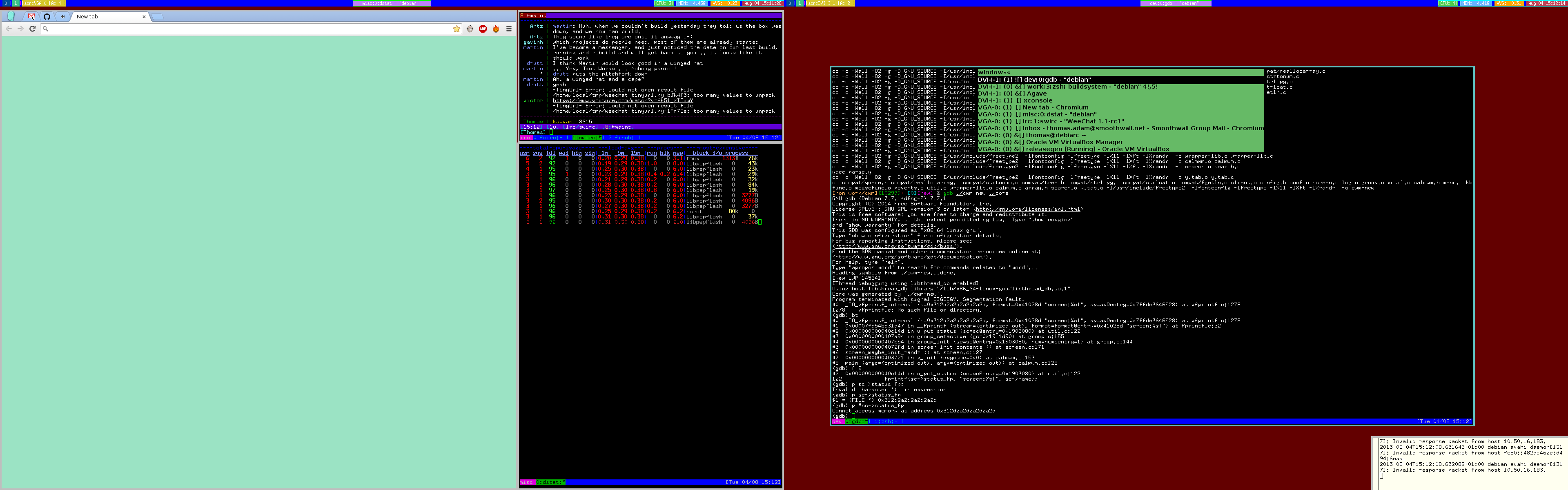Click the bookmark star icon

click(457, 29)
